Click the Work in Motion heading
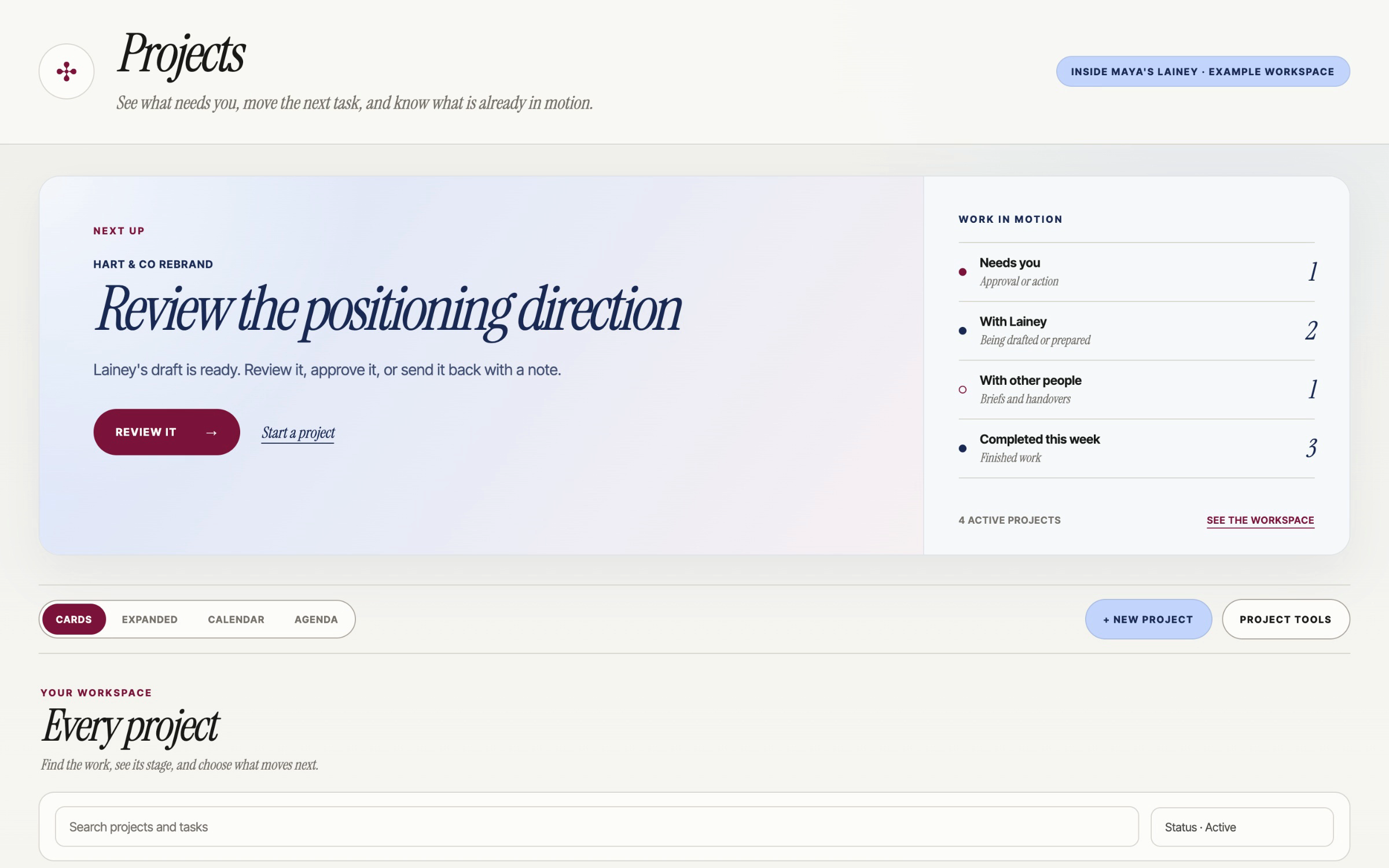The height and width of the screenshot is (868, 1389). point(1010,219)
